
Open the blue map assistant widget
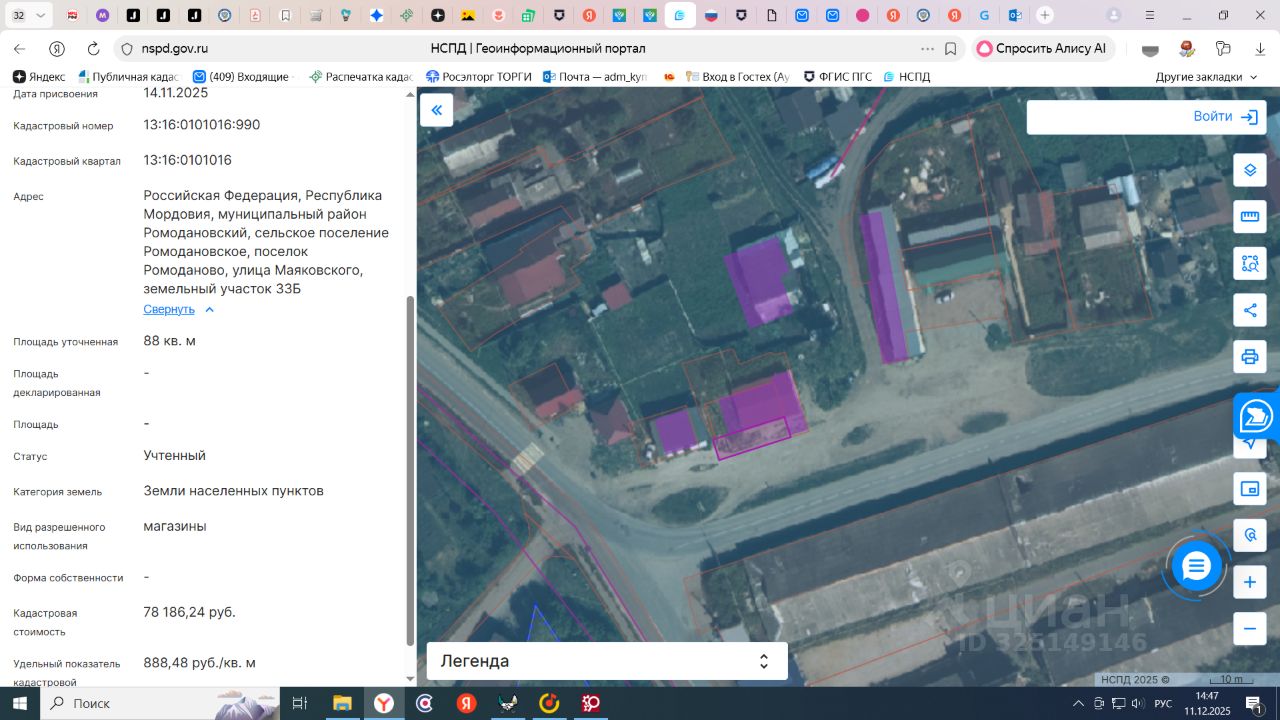(1257, 416)
